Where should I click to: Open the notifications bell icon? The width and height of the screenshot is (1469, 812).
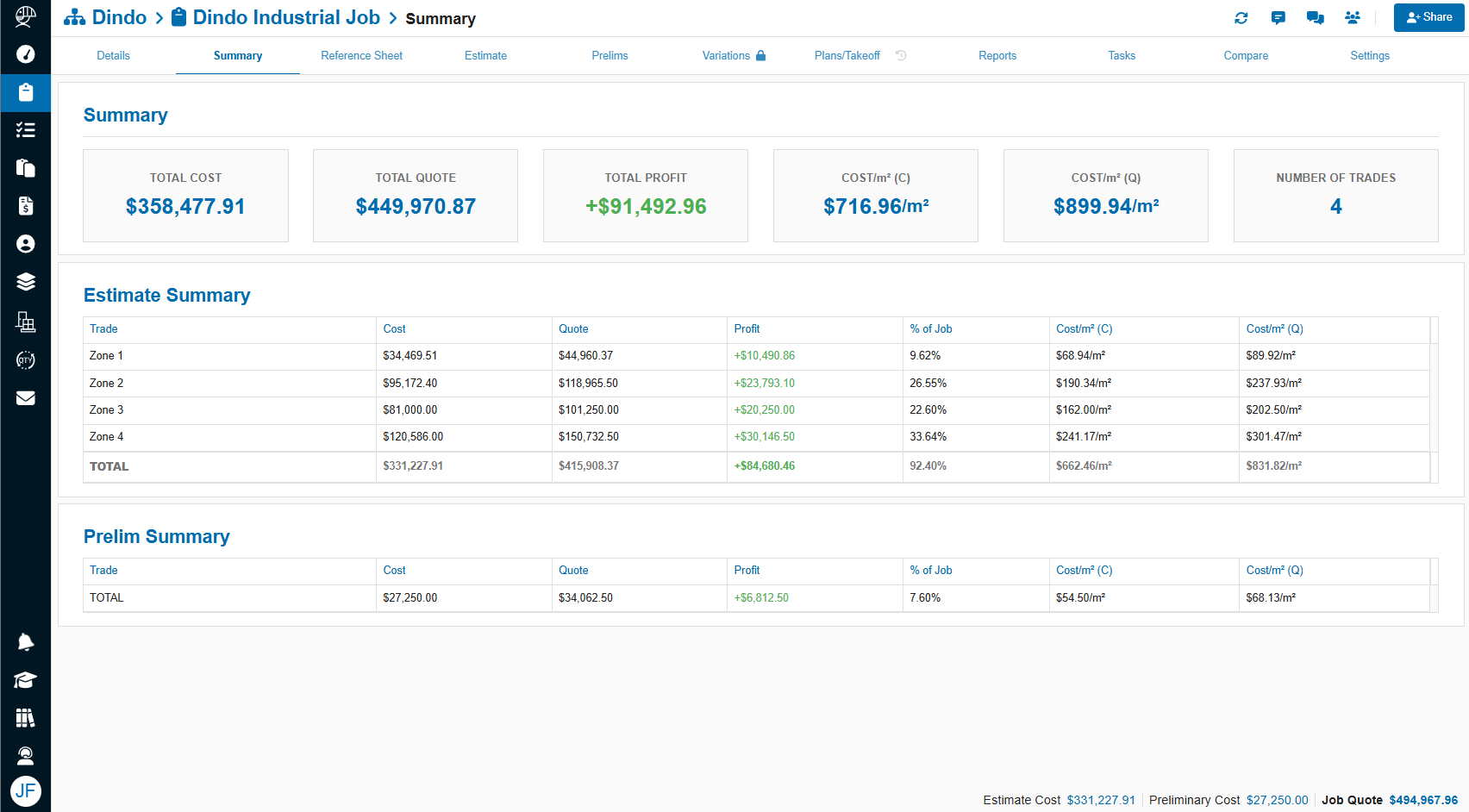26,642
